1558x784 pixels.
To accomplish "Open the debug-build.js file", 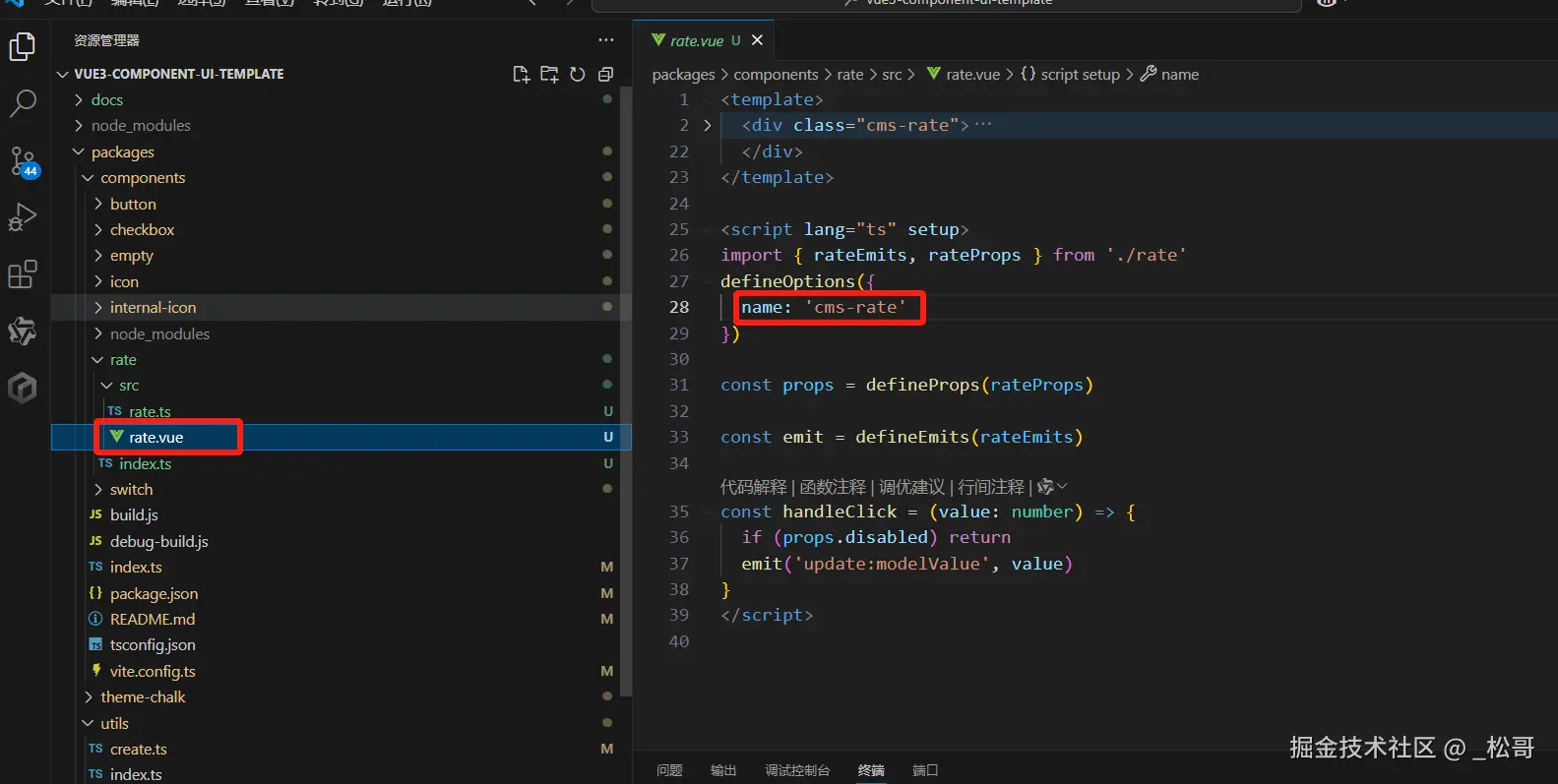I will 158,541.
